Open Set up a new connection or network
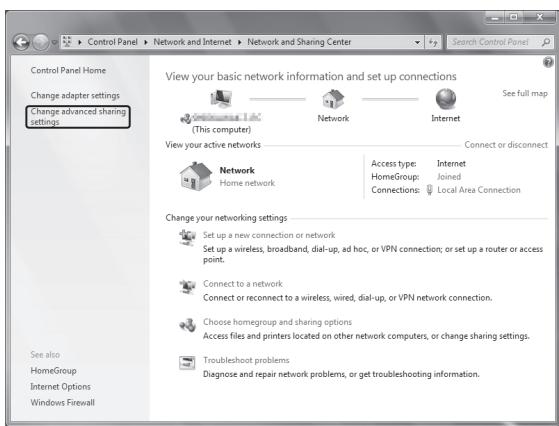Image resolution: width=559 pixels, height=426 pixels. (x=269, y=235)
